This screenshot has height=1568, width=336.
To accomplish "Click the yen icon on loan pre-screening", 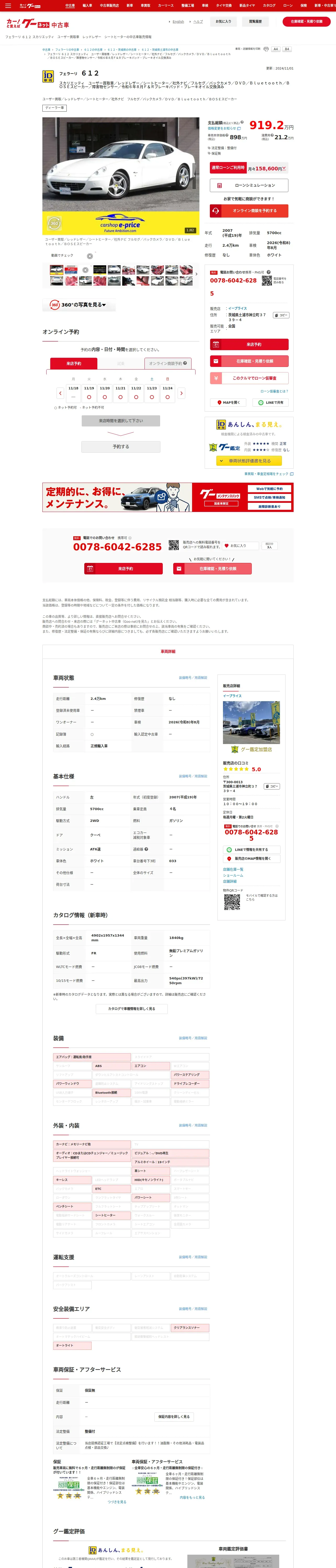I will click(216, 378).
